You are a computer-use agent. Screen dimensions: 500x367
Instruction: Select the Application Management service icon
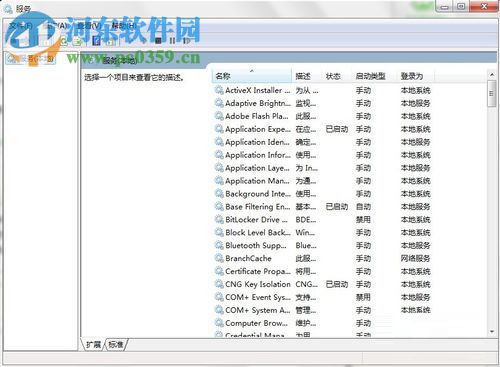219,181
